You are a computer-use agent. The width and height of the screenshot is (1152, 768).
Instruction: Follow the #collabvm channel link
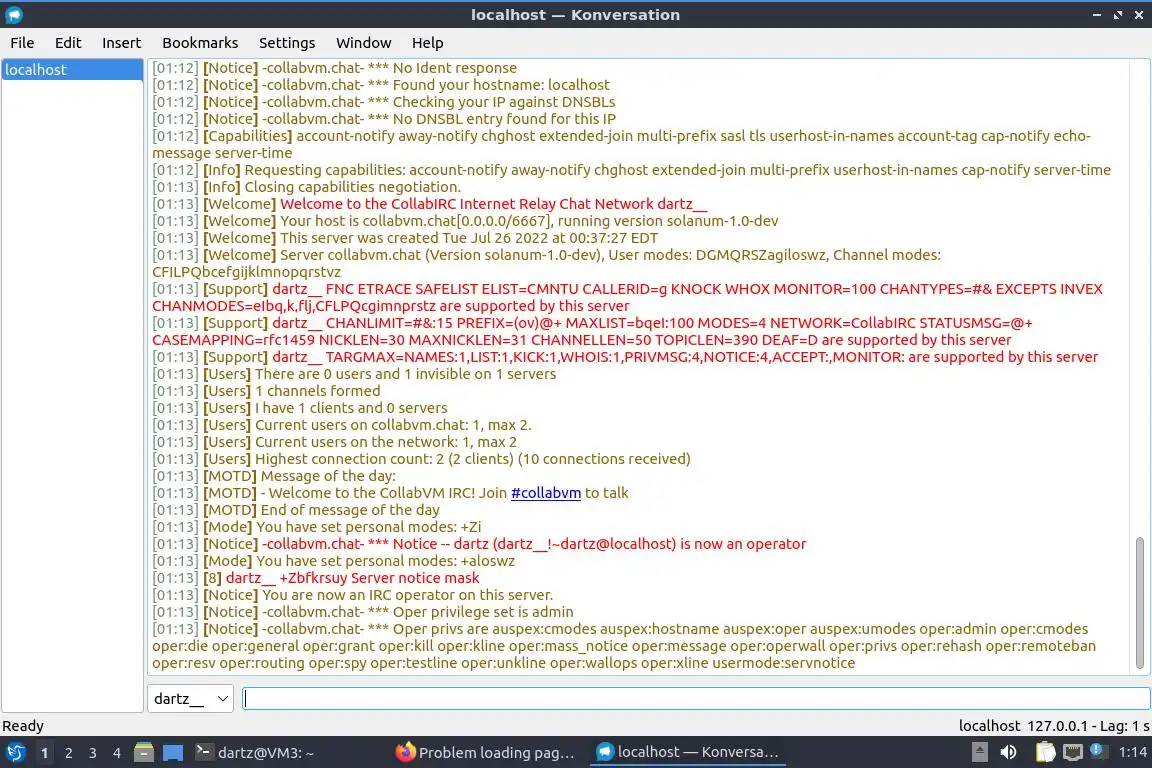[x=546, y=493]
